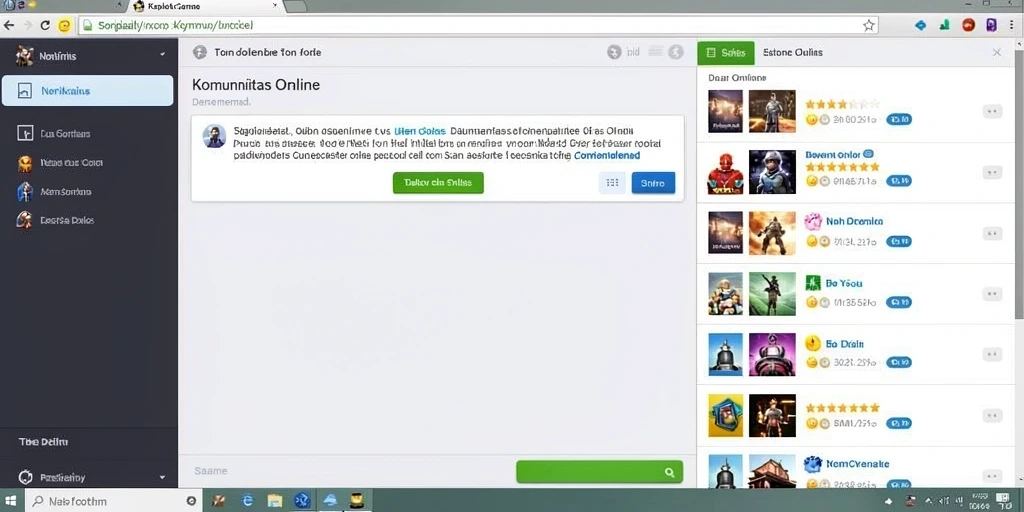Focus the Windows taskbar search box
This screenshot has height=512, width=1024.
coord(112,501)
